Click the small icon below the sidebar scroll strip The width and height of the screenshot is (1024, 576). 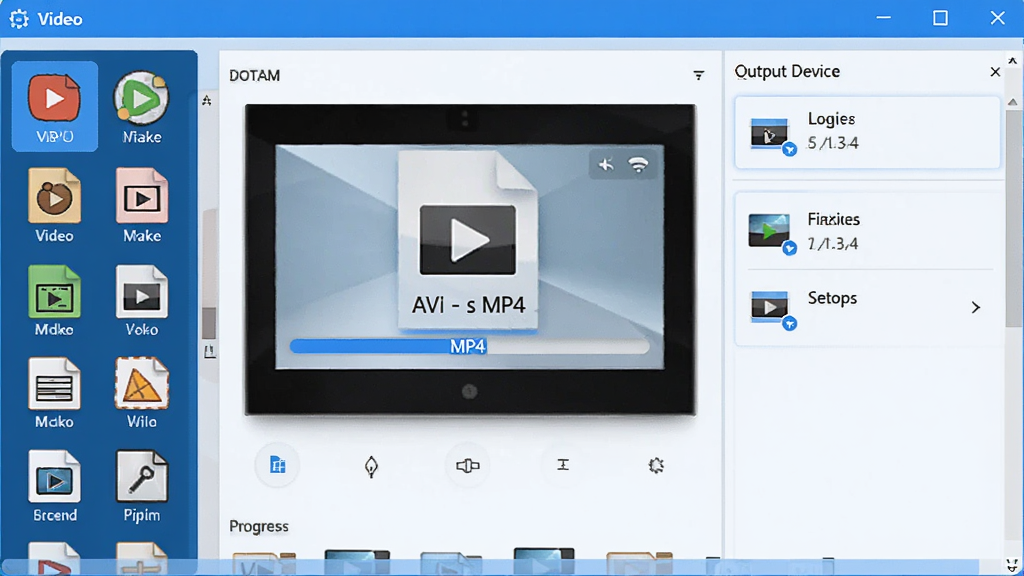pos(209,352)
